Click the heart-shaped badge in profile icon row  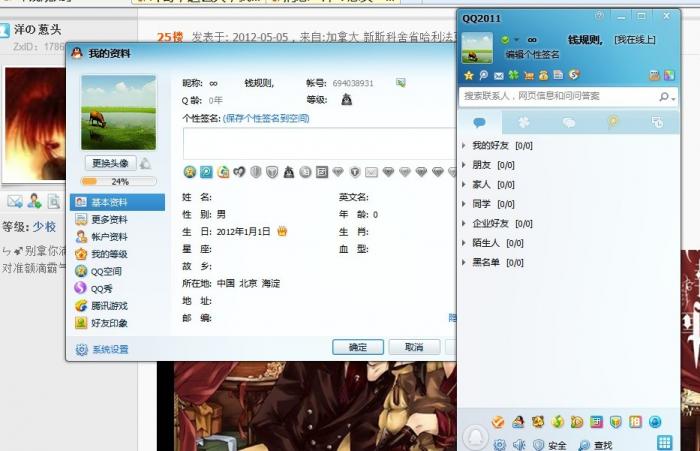[239, 172]
